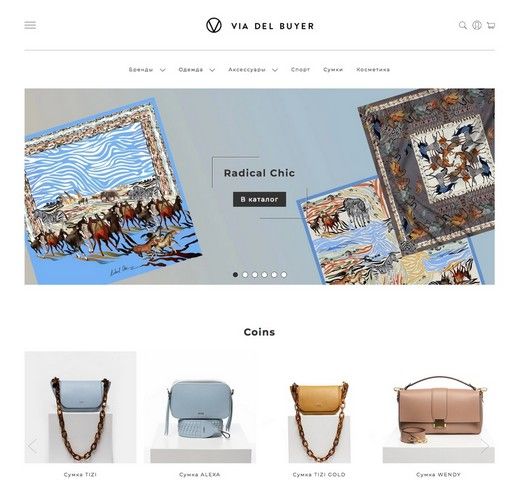Open the user account icon
The height and width of the screenshot is (480, 520).
click(477, 25)
